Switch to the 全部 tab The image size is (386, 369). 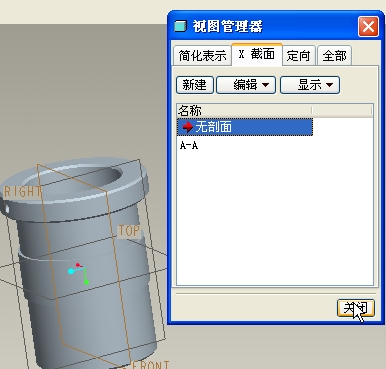334,55
